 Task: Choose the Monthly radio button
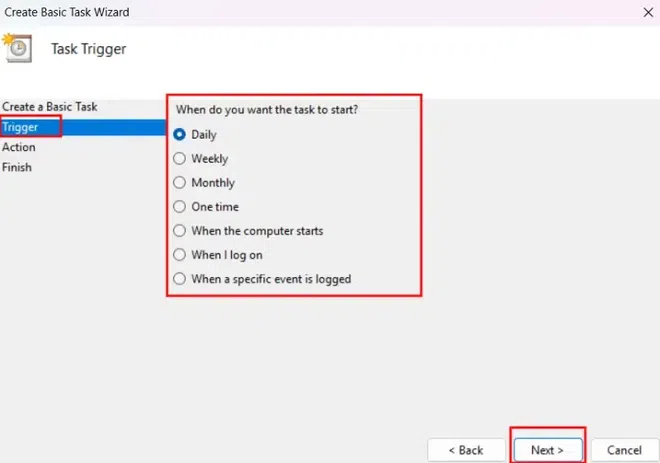point(180,183)
